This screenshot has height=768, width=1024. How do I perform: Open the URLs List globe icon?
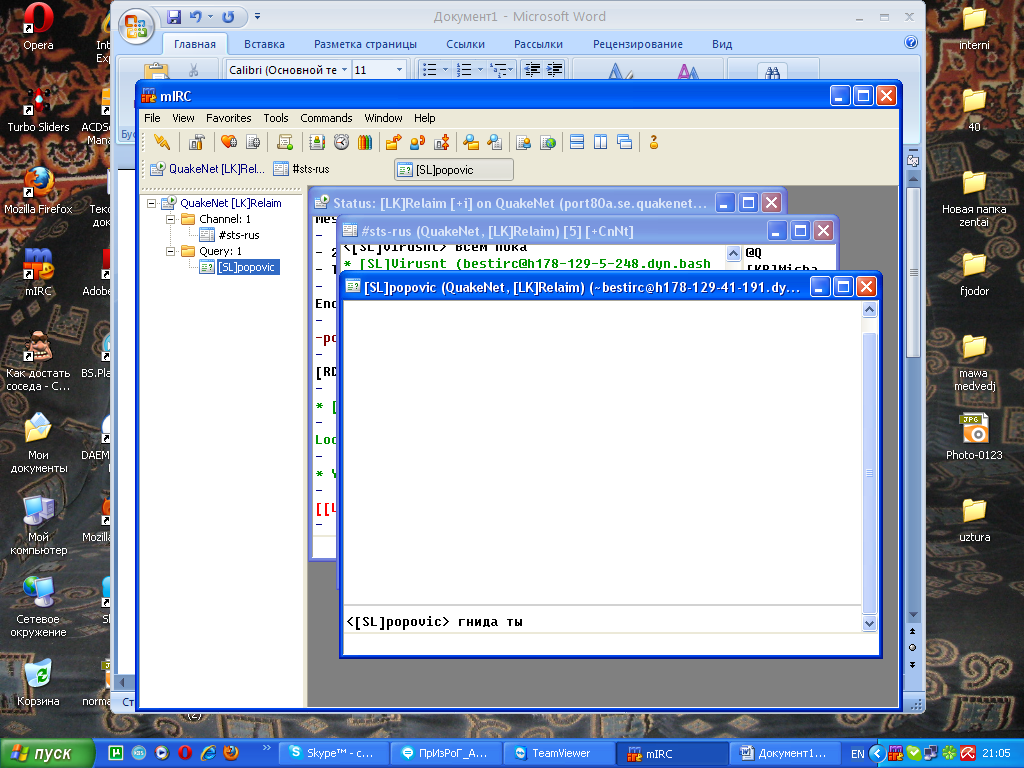tap(548, 142)
